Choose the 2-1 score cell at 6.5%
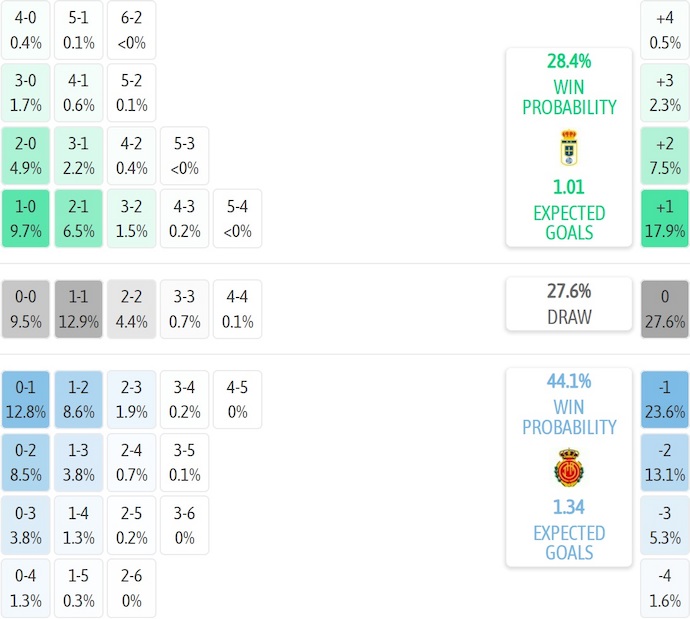The width and height of the screenshot is (690, 619). click(79, 219)
